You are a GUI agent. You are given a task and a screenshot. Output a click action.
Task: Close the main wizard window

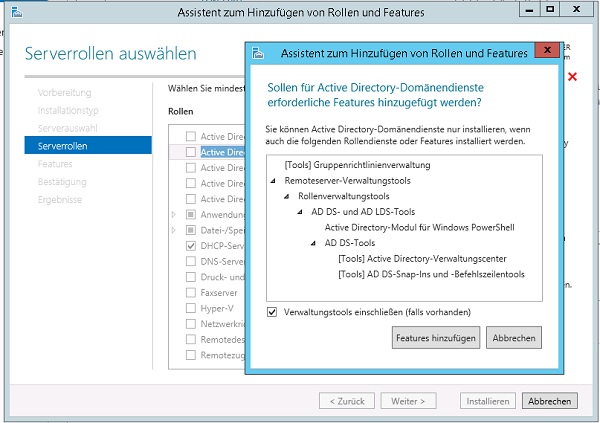coord(576,10)
